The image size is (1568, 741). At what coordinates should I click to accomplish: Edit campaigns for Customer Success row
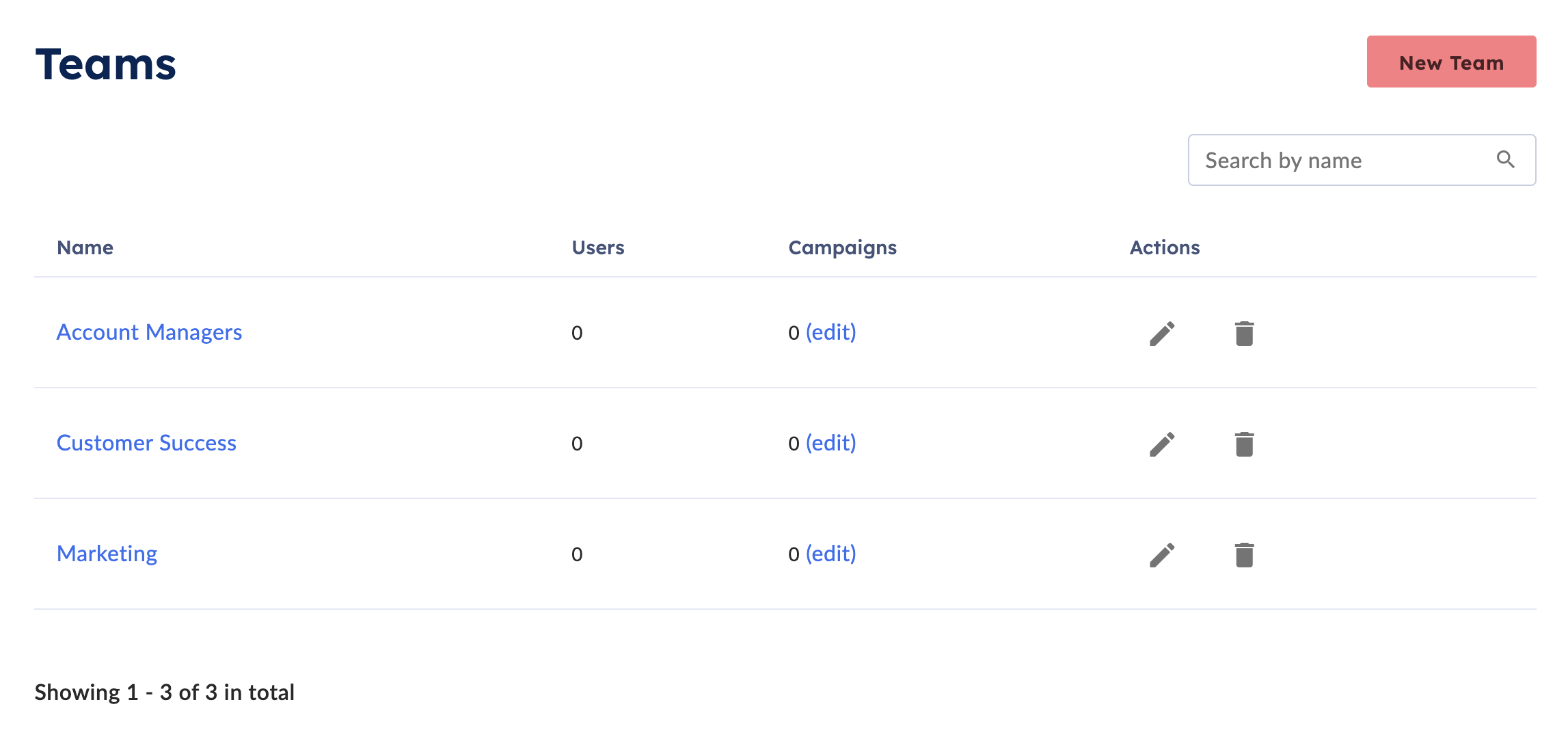[x=830, y=443]
